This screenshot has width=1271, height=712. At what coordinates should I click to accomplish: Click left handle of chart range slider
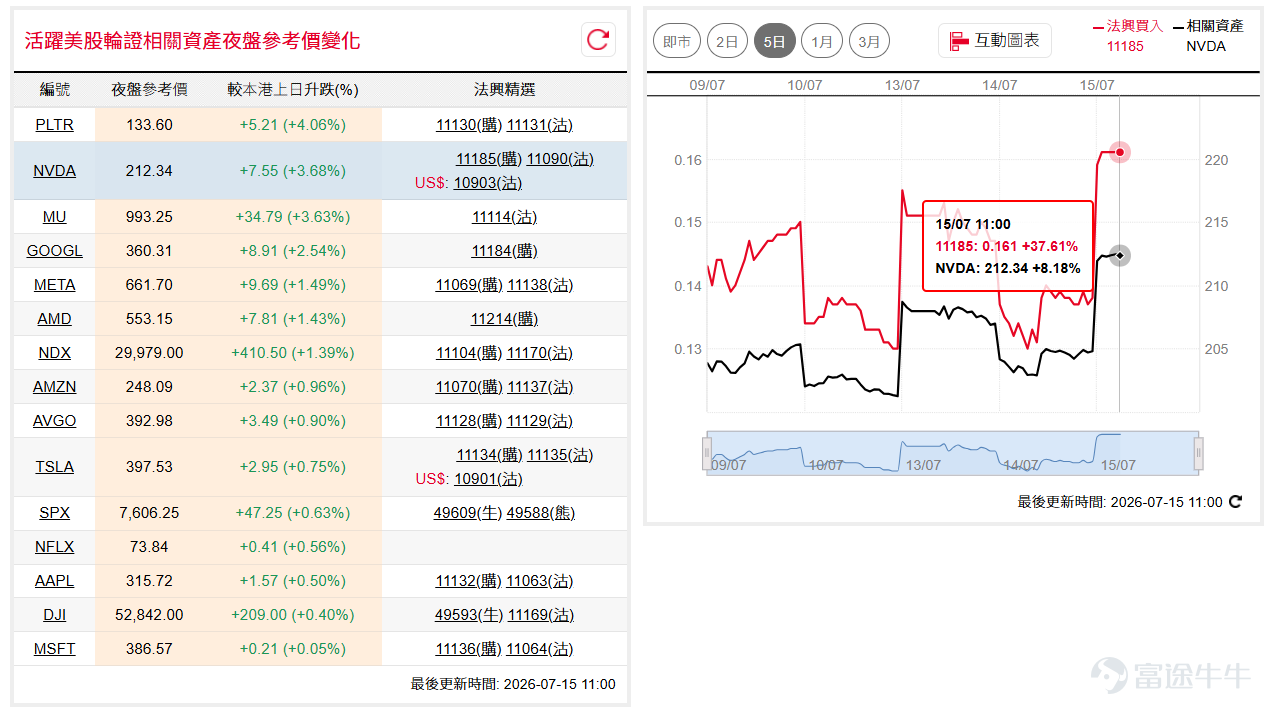pos(707,454)
